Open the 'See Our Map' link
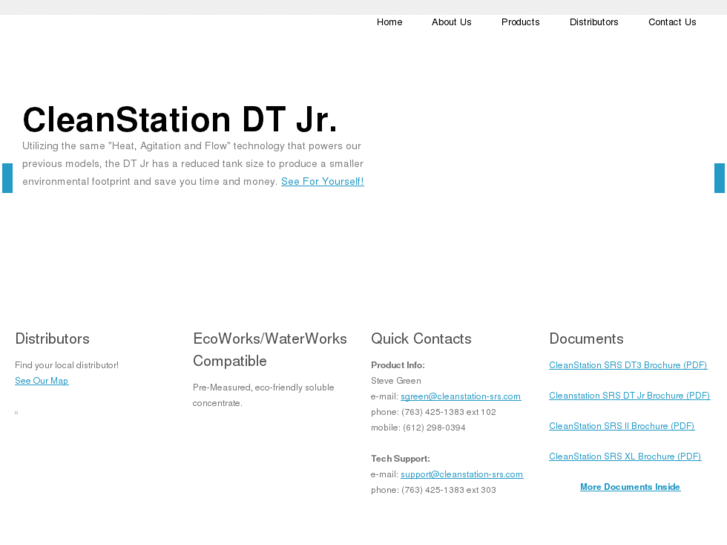This screenshot has height=545, width=727. [41, 381]
